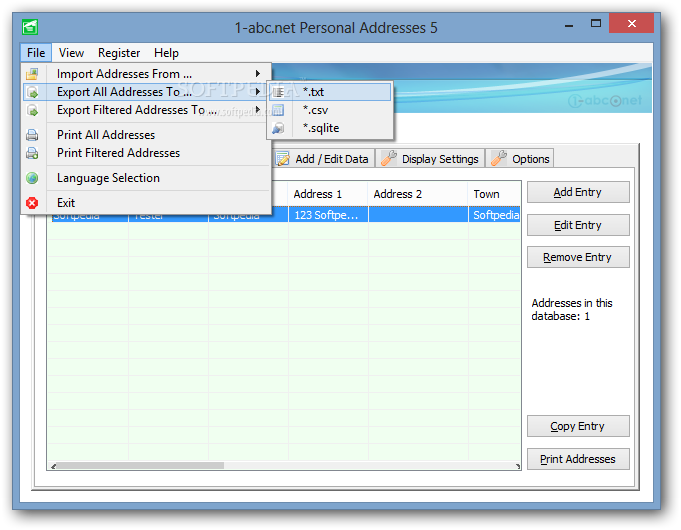Image resolution: width=681 pixels, height=530 pixels.
Task: Select the Softpedia town cell
Action: pyautogui.click(x=494, y=215)
